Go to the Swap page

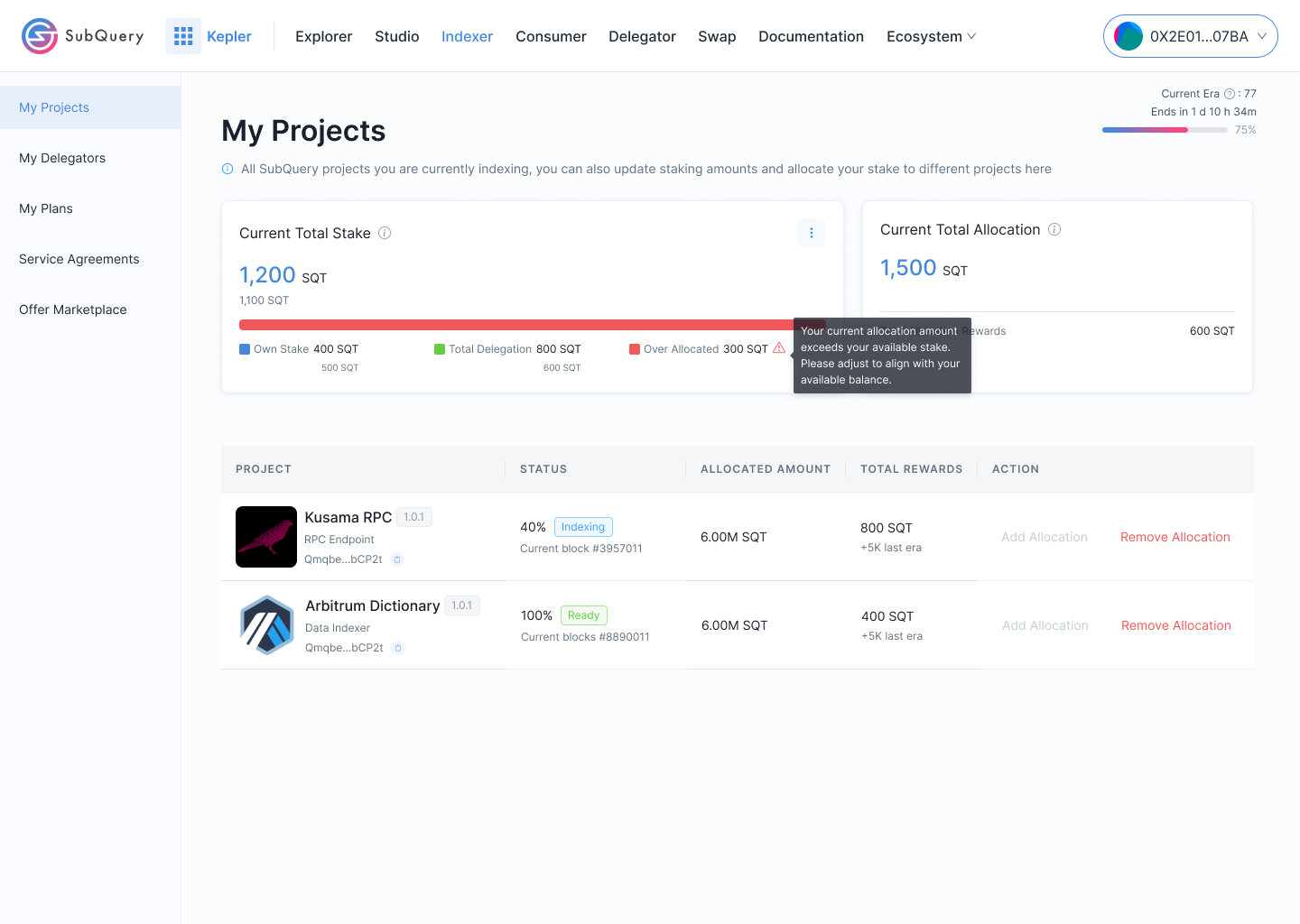pos(717,36)
